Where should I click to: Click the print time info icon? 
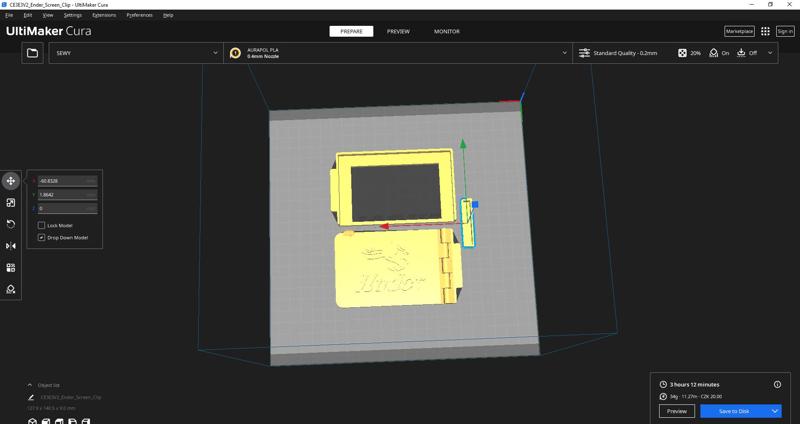[777, 384]
